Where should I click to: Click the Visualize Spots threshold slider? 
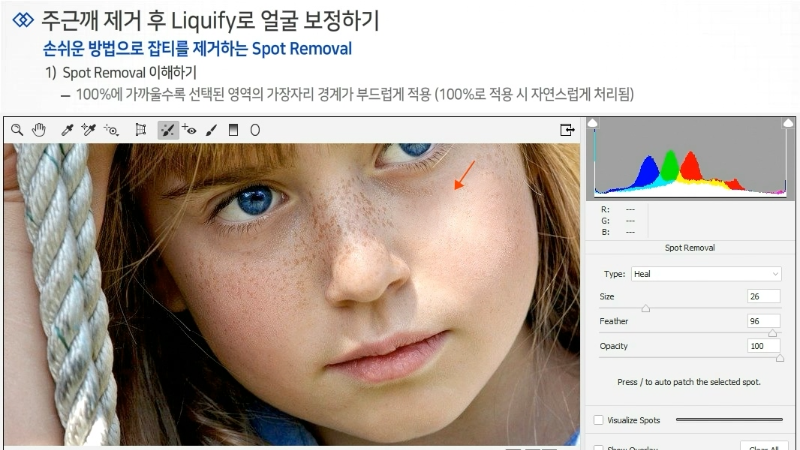click(729, 419)
